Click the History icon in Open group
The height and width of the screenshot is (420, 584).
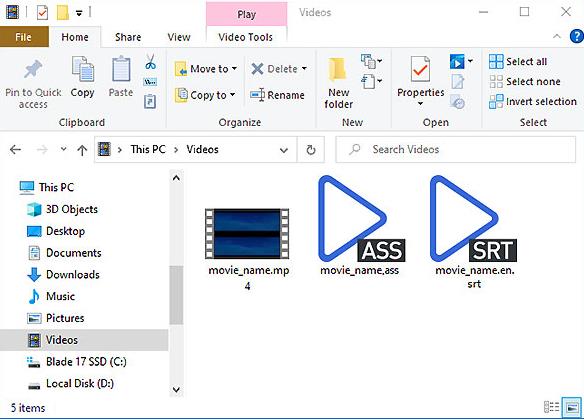click(x=457, y=102)
